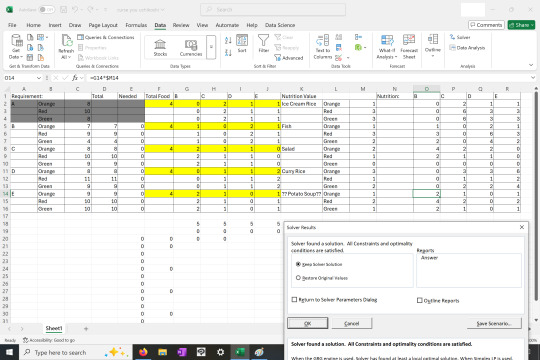Image resolution: width=540 pixels, height=360 pixels.
Task: Open the Excel app on taskbar
Action: click(240, 352)
